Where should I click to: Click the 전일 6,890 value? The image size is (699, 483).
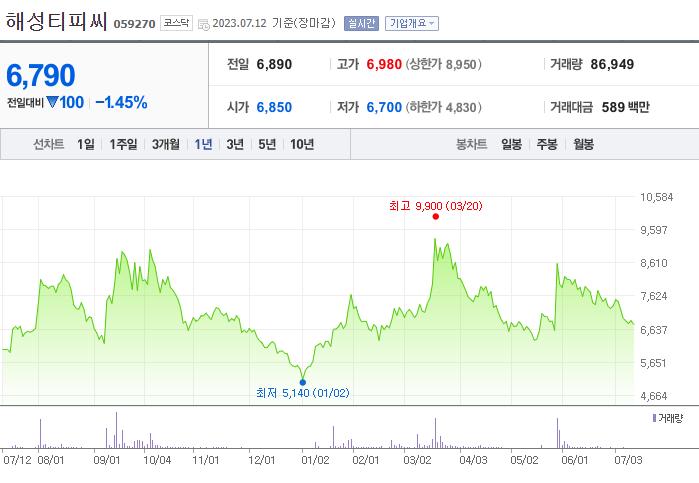click(x=274, y=64)
